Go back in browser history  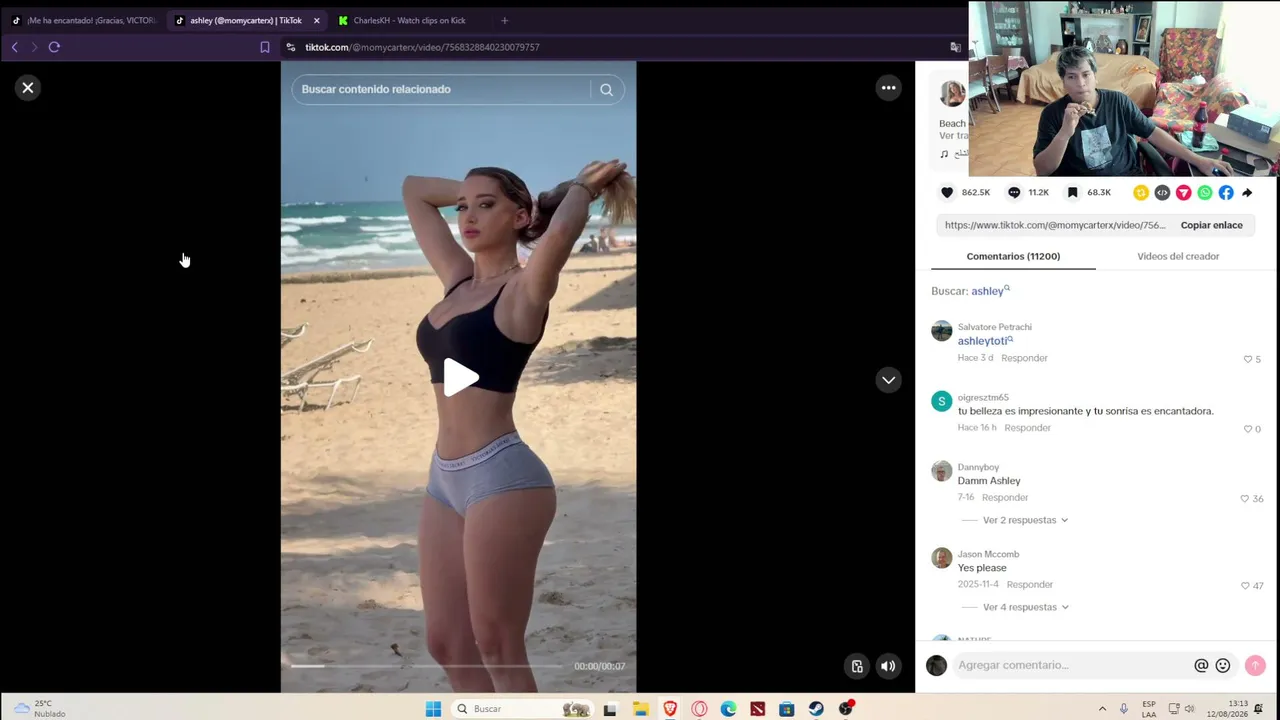tap(15, 47)
